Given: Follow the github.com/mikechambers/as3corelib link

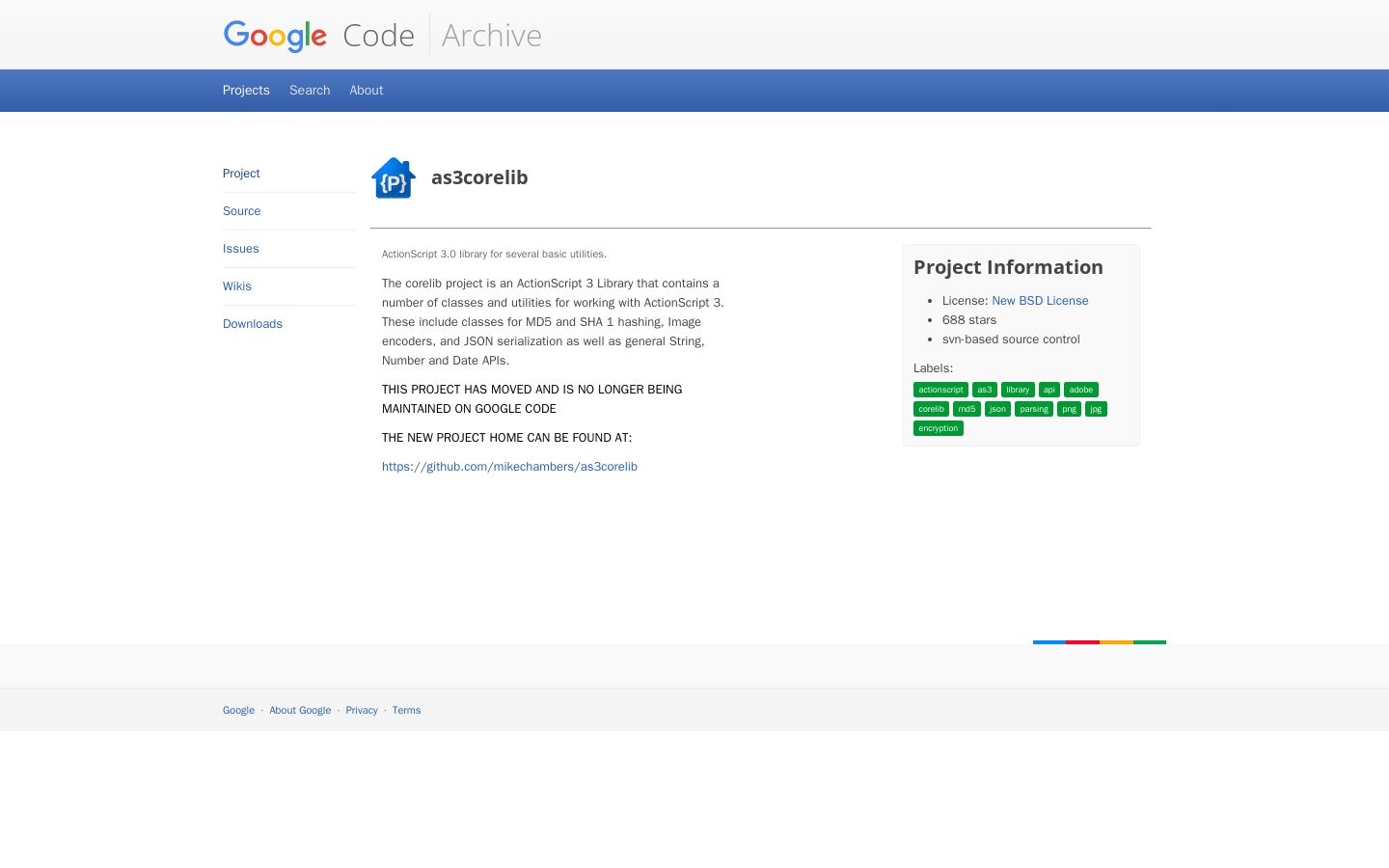Looking at the screenshot, I should click(509, 467).
